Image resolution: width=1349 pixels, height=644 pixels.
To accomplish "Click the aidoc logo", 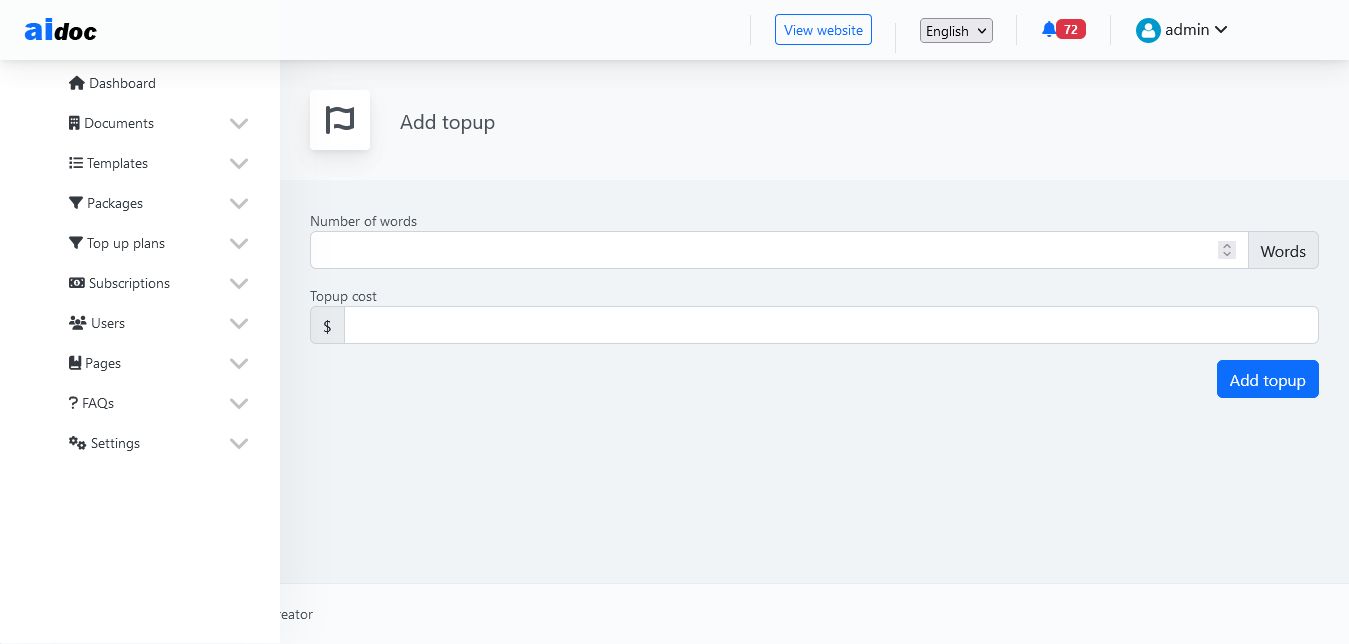I will (x=61, y=31).
